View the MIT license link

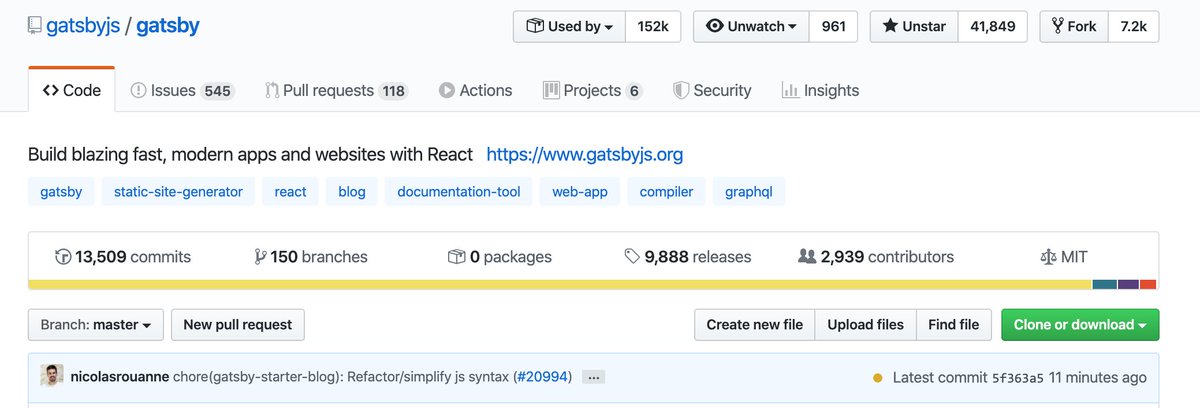tap(1064, 257)
